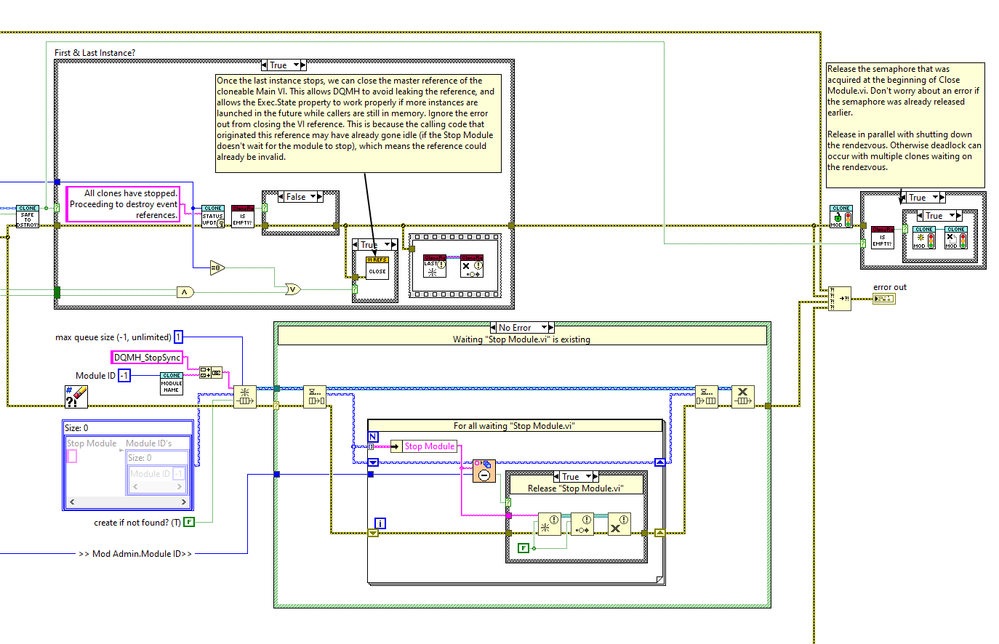The height and width of the screenshot is (644, 999).
Task: Select the Module Name clone subVI
Action: pyautogui.click(x=171, y=383)
